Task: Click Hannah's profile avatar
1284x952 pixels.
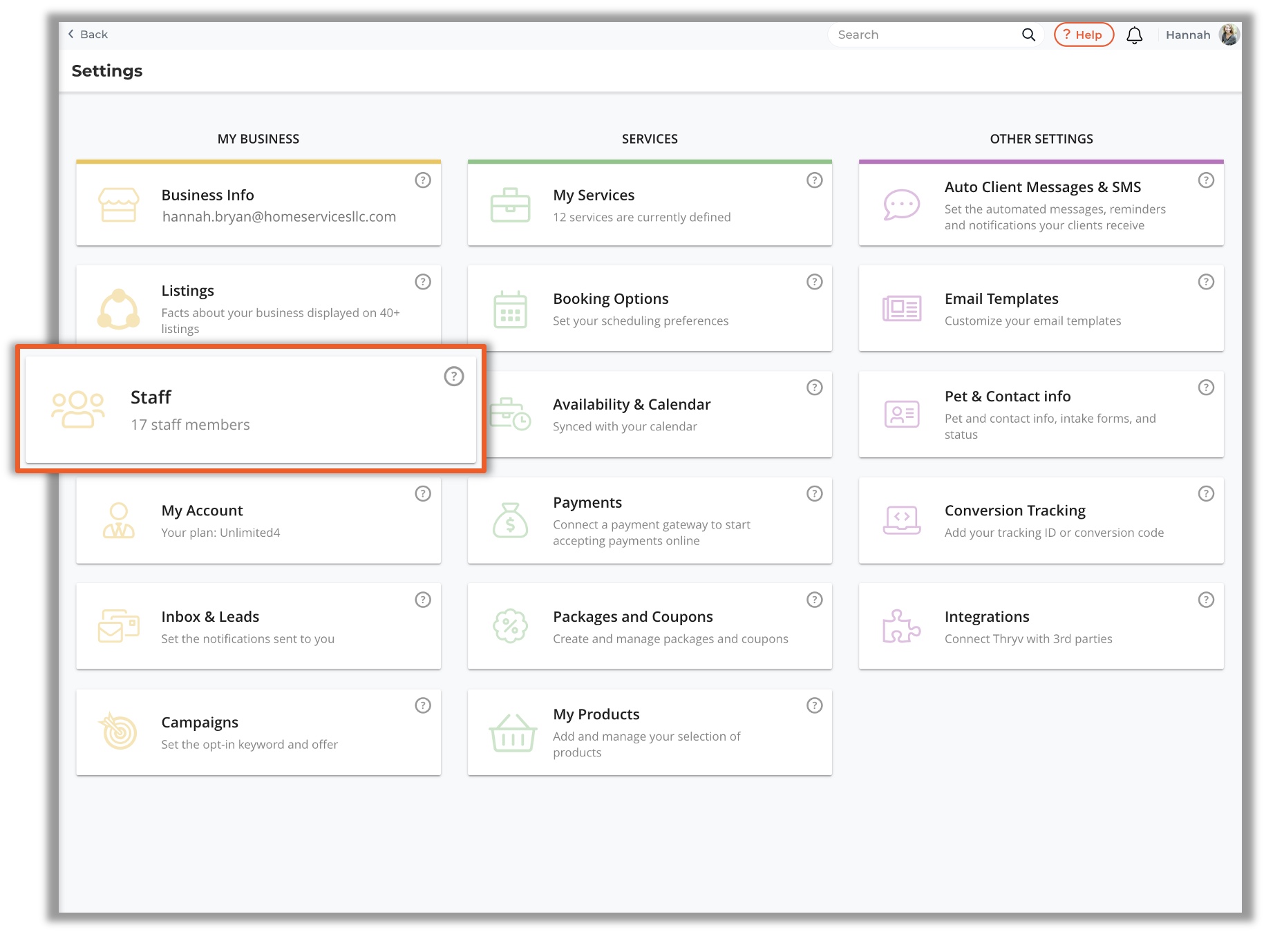Action: click(1229, 35)
